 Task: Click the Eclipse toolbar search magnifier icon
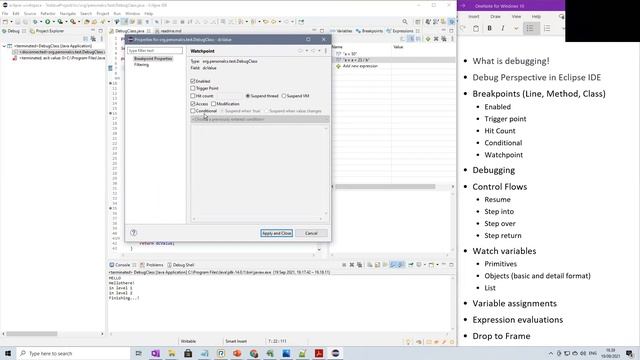(405, 22)
